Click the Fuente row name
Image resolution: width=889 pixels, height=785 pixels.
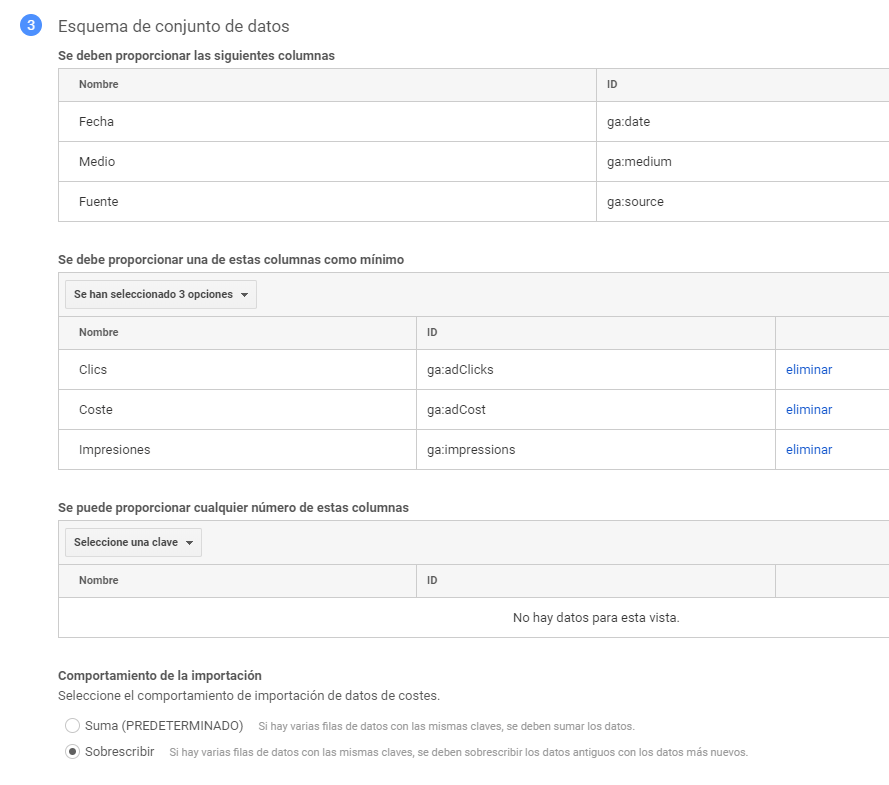click(x=99, y=202)
